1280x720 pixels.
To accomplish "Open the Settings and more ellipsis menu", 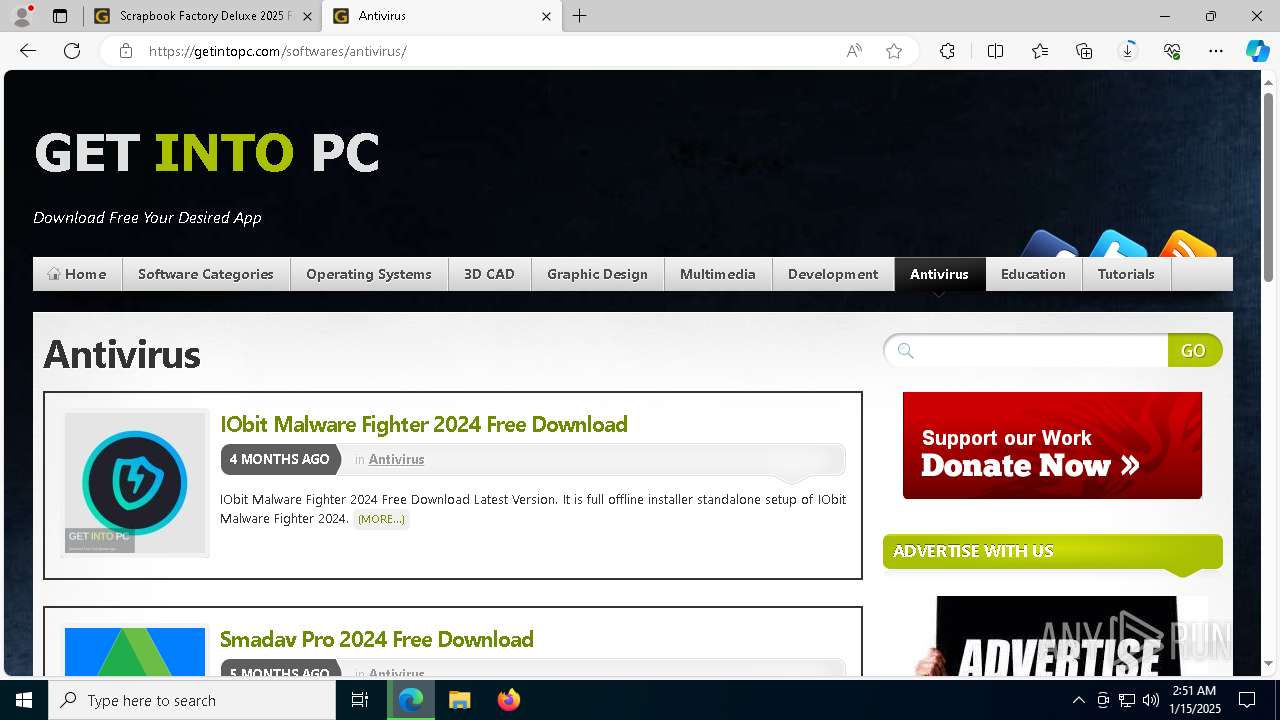I will point(1216,51).
